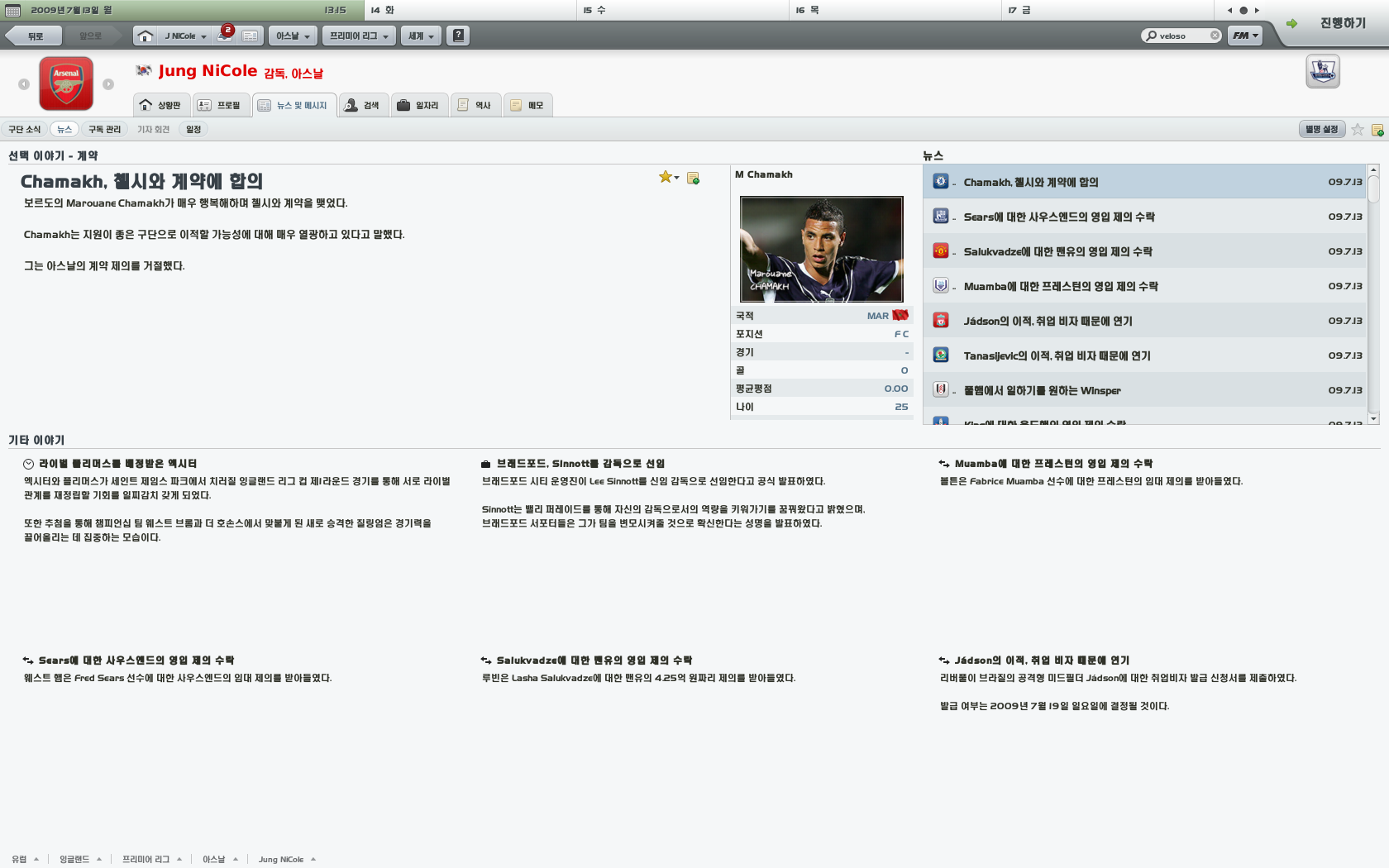Click the Arsenal club badge

click(x=66, y=83)
